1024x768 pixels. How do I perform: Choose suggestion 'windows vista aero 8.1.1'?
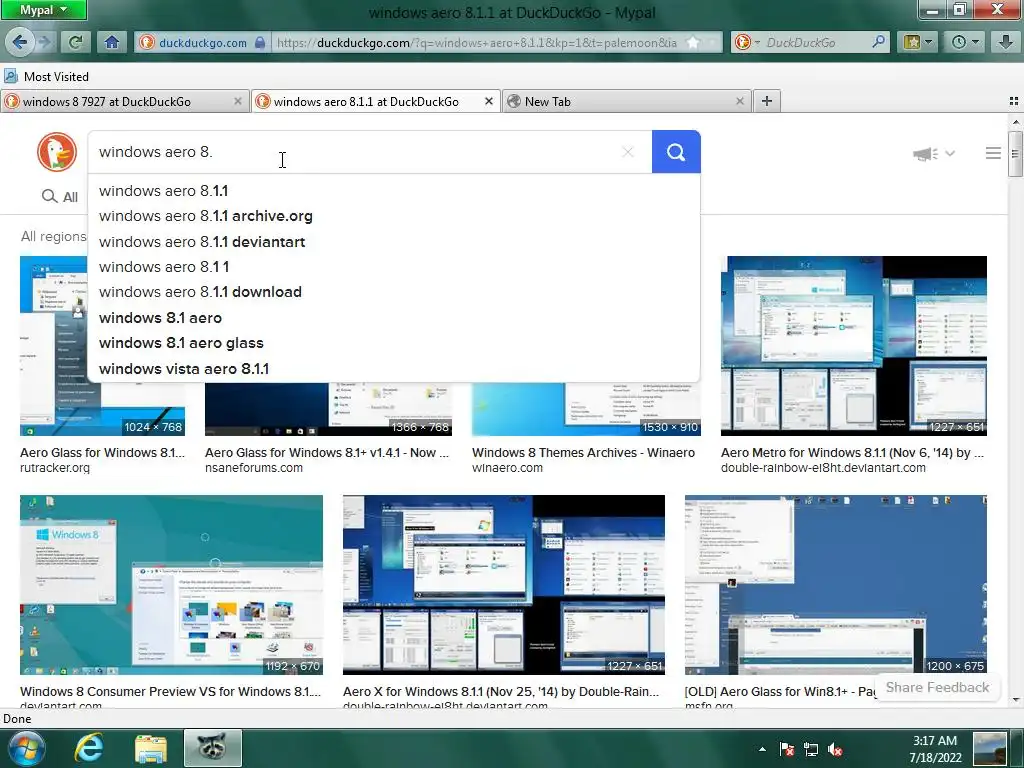(x=394, y=368)
